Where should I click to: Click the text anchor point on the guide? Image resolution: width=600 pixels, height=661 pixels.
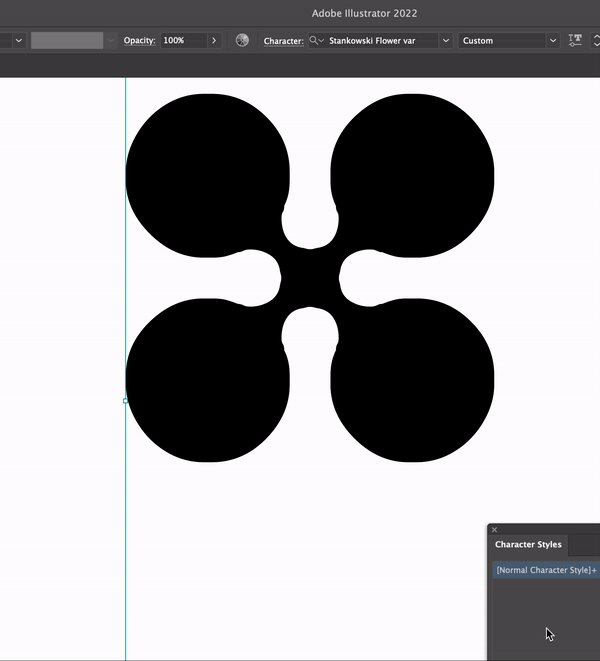tap(126, 401)
